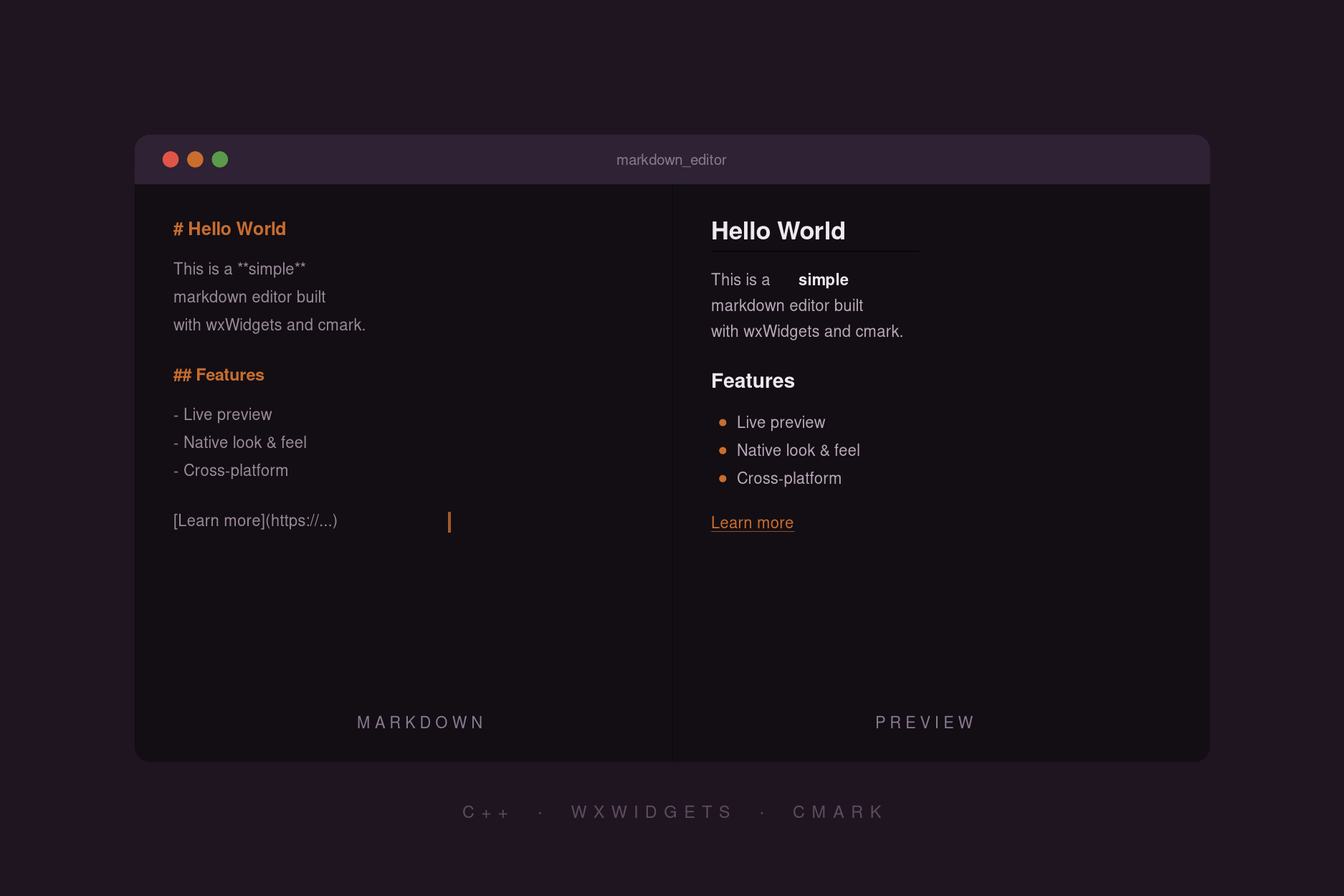The image size is (1344, 896).
Task: Click the CMARK label in the footer
Action: [838, 811]
